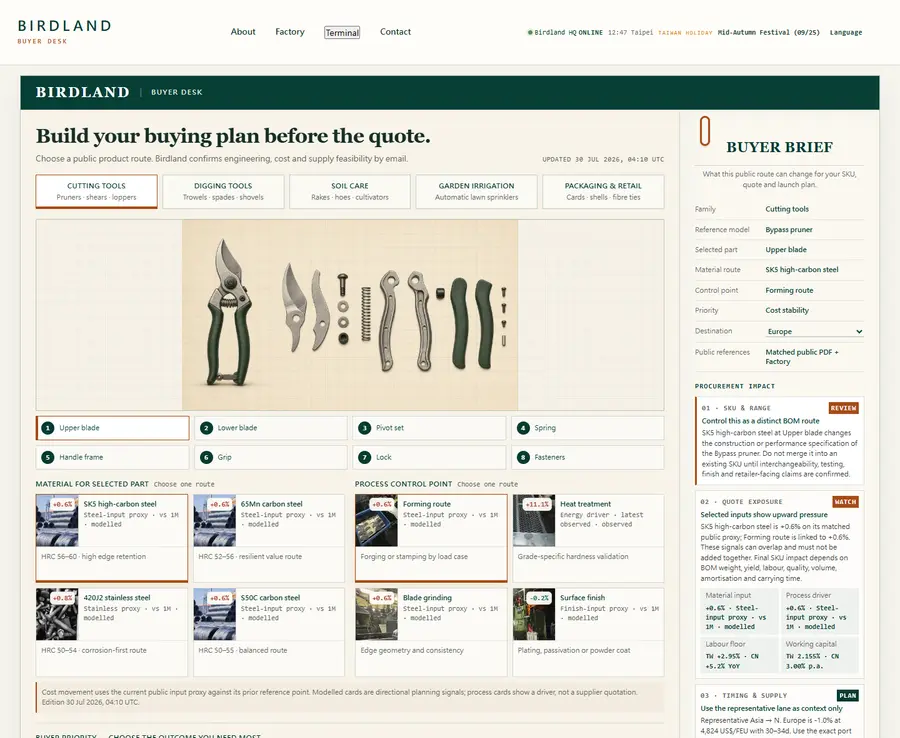Open the About page
Viewport: 900px width, 738px height.
pos(243,32)
